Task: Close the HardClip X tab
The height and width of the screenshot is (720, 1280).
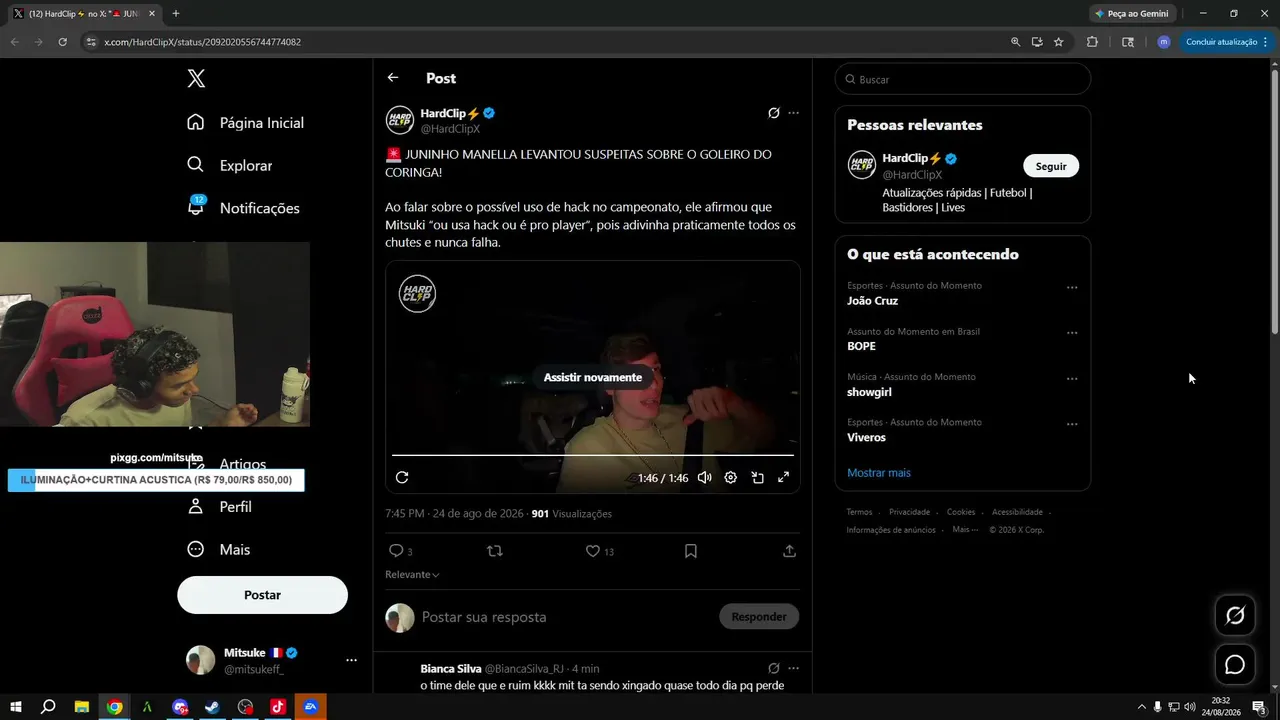Action: [152, 14]
